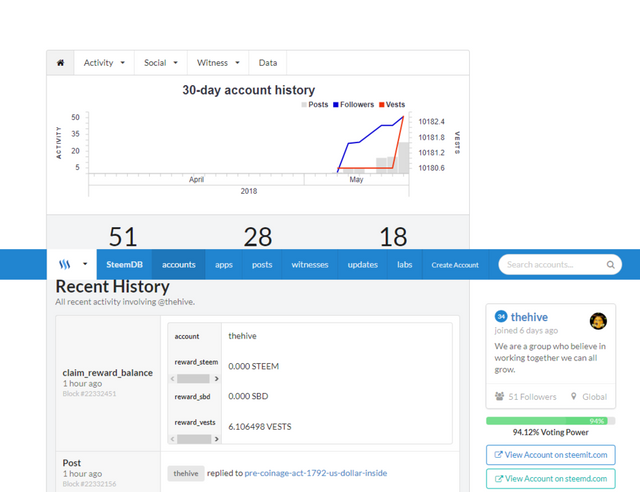This screenshot has height=492, width=640.
Task: Toggle Posts series in chart legend
Action: click(315, 105)
